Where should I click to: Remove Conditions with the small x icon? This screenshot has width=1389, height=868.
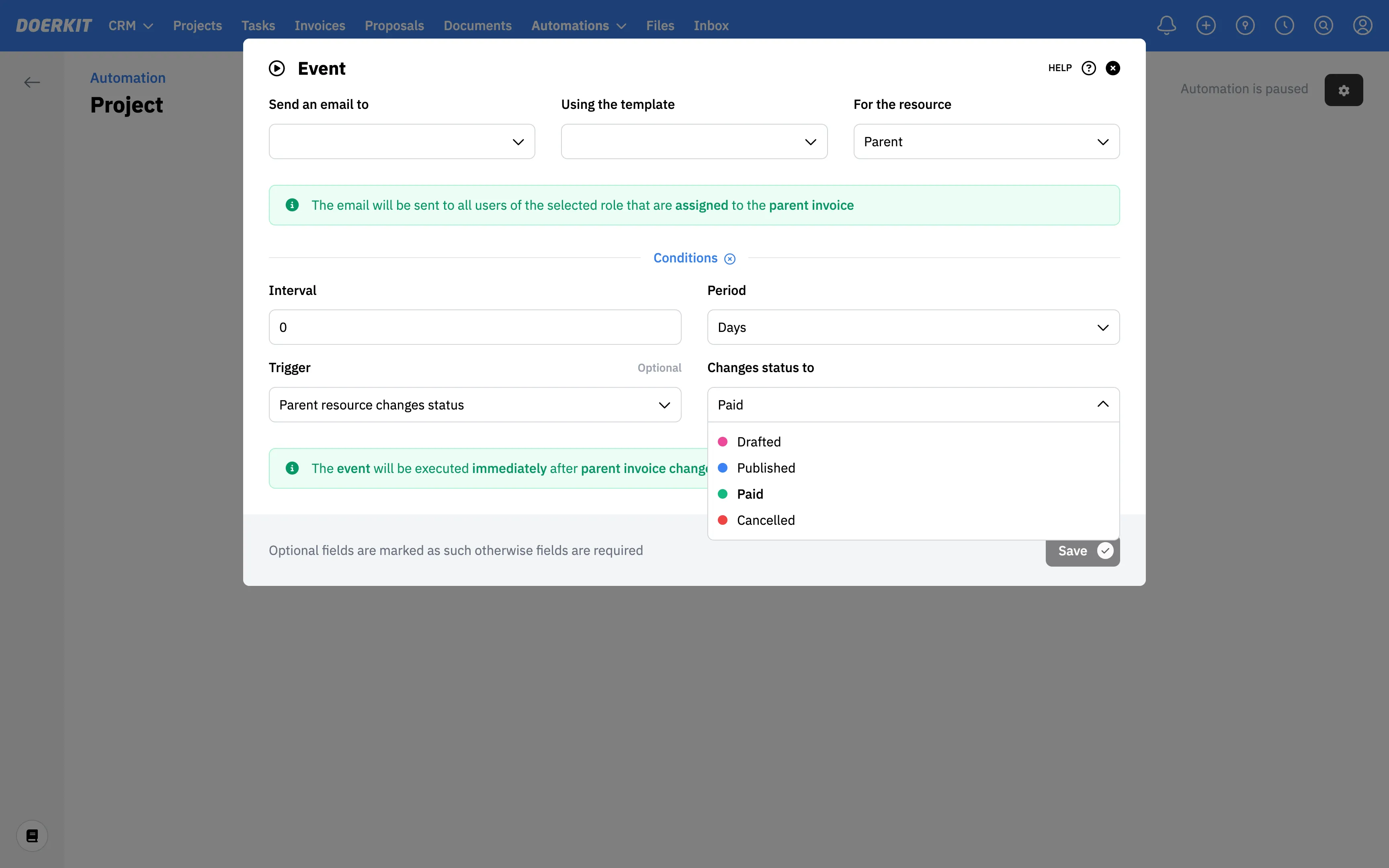(x=729, y=259)
